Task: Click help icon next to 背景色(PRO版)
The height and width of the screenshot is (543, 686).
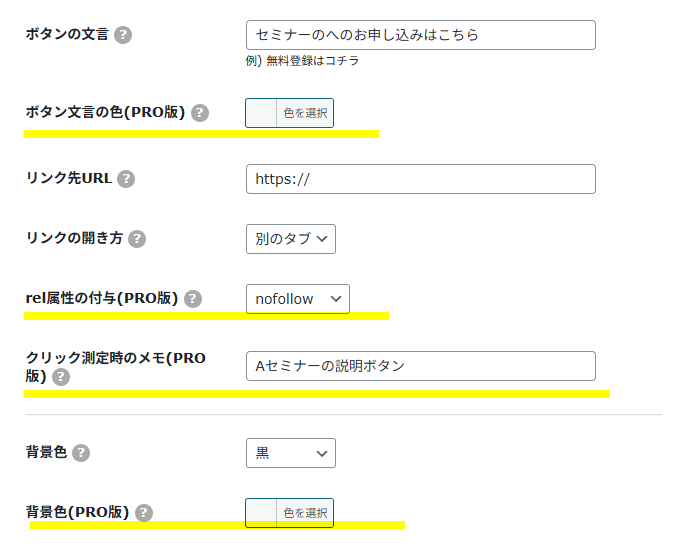Action: [x=144, y=513]
